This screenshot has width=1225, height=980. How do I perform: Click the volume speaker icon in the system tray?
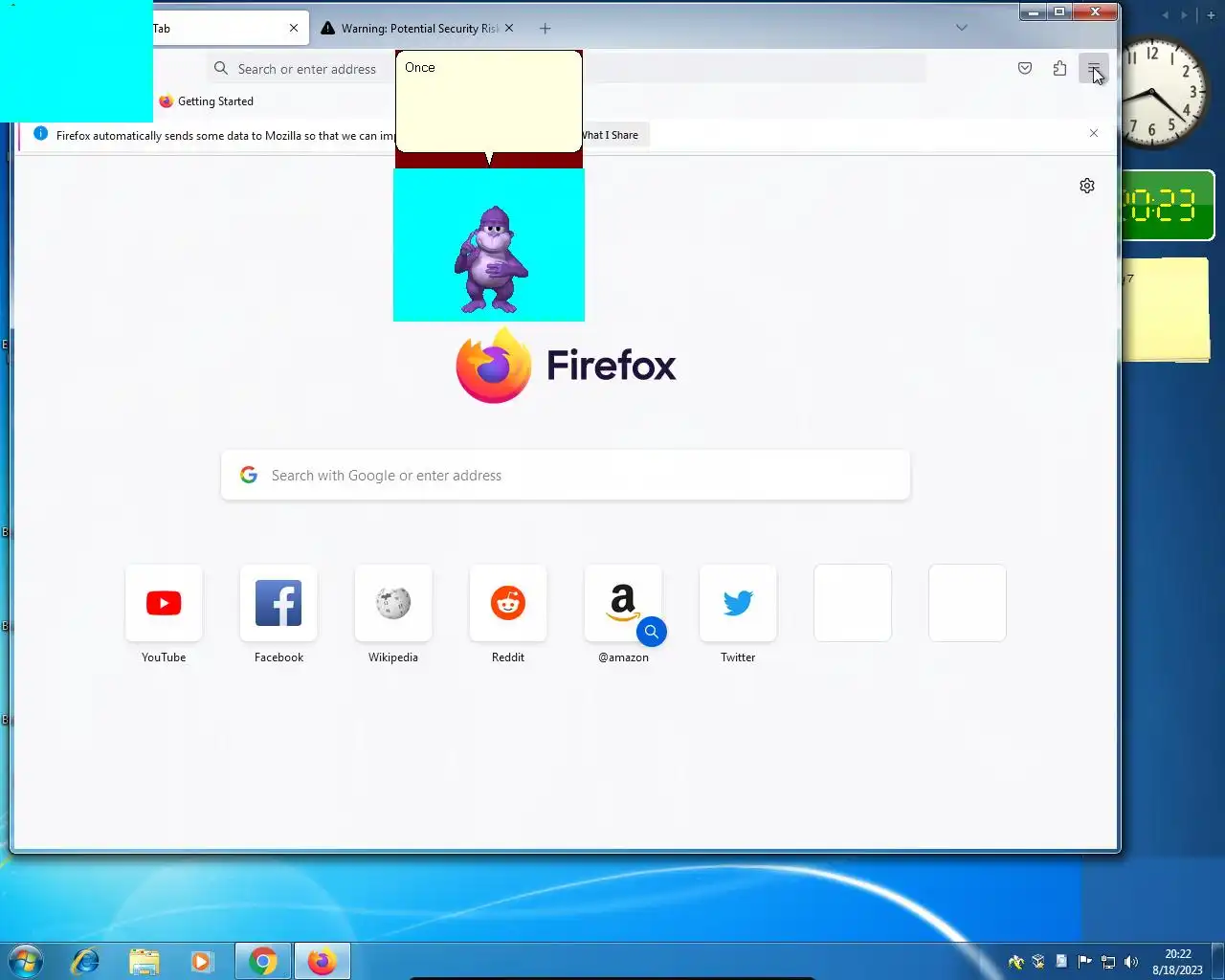[x=1131, y=962]
